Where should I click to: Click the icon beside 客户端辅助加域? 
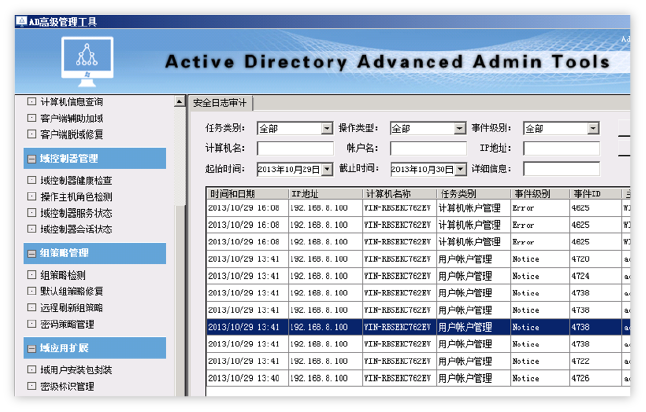coord(31,118)
